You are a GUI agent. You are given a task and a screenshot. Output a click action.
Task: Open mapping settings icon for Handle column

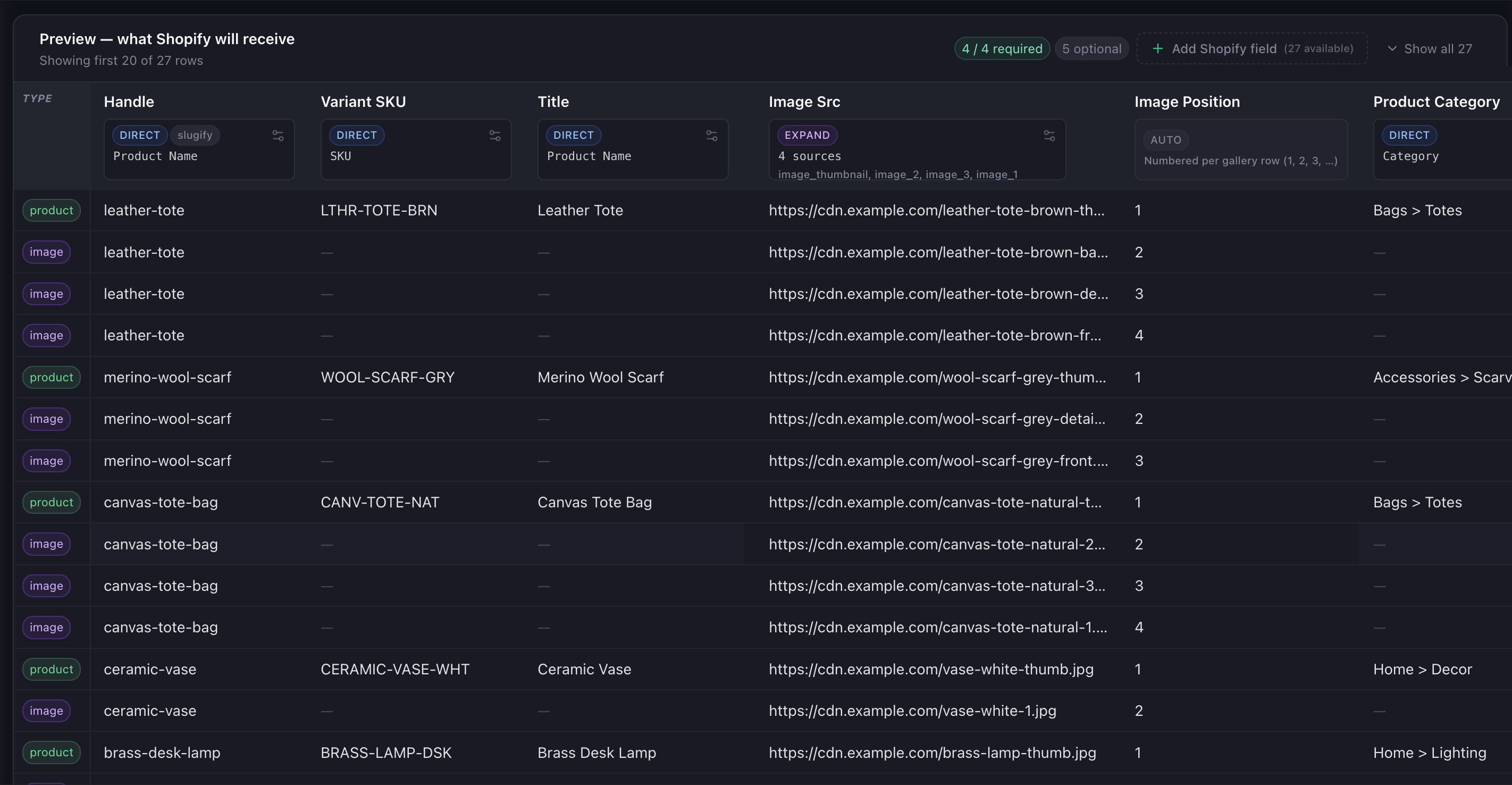[278, 136]
